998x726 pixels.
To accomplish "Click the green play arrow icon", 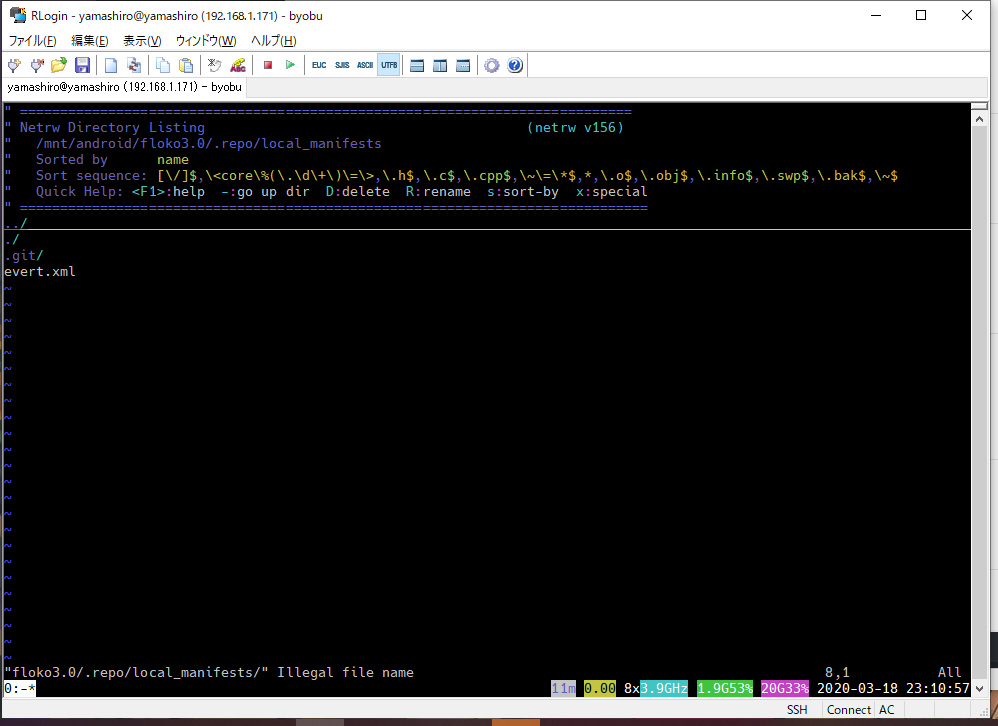I will [x=290, y=65].
